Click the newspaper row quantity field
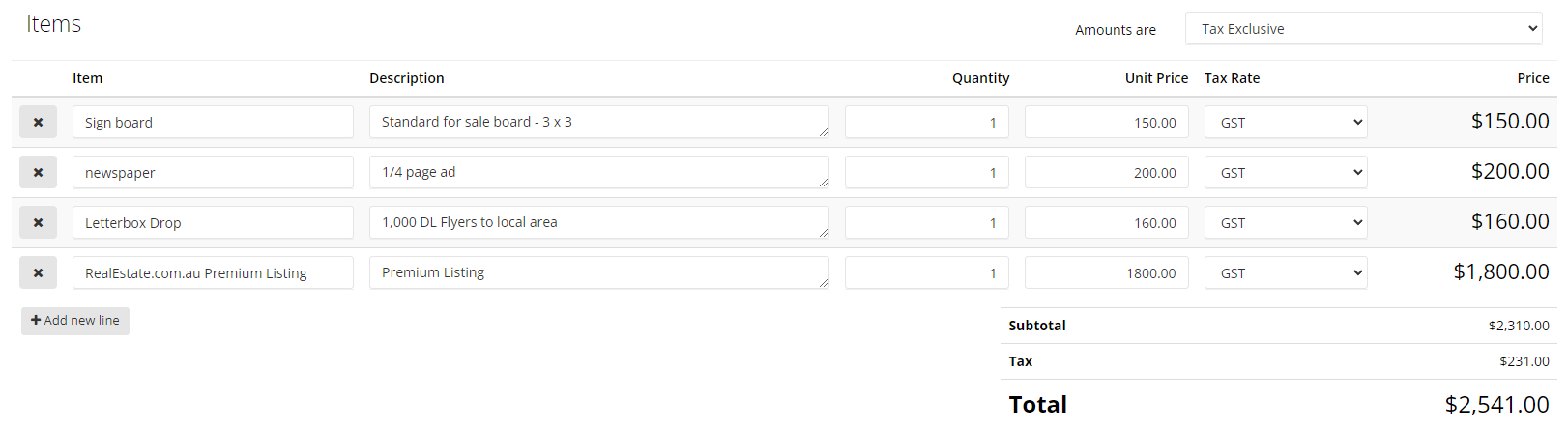The image size is (1568, 428). 926,173
